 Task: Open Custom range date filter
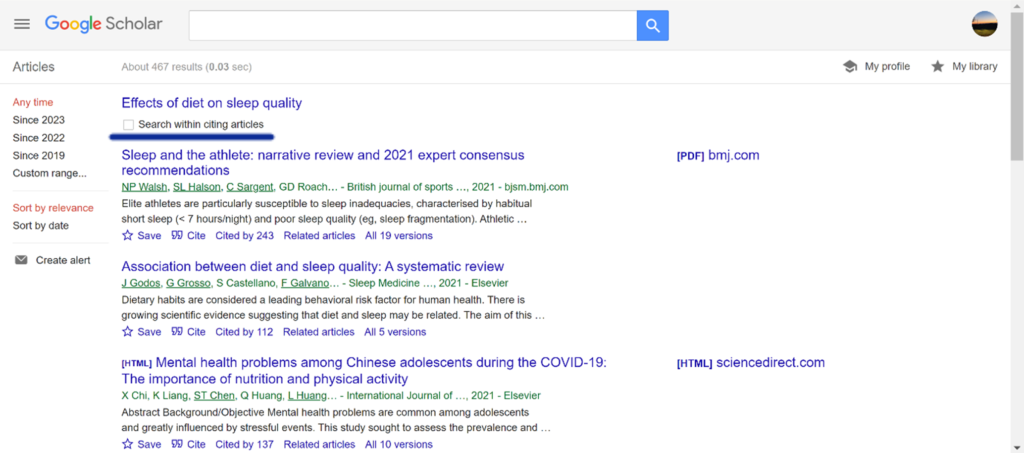pos(50,173)
